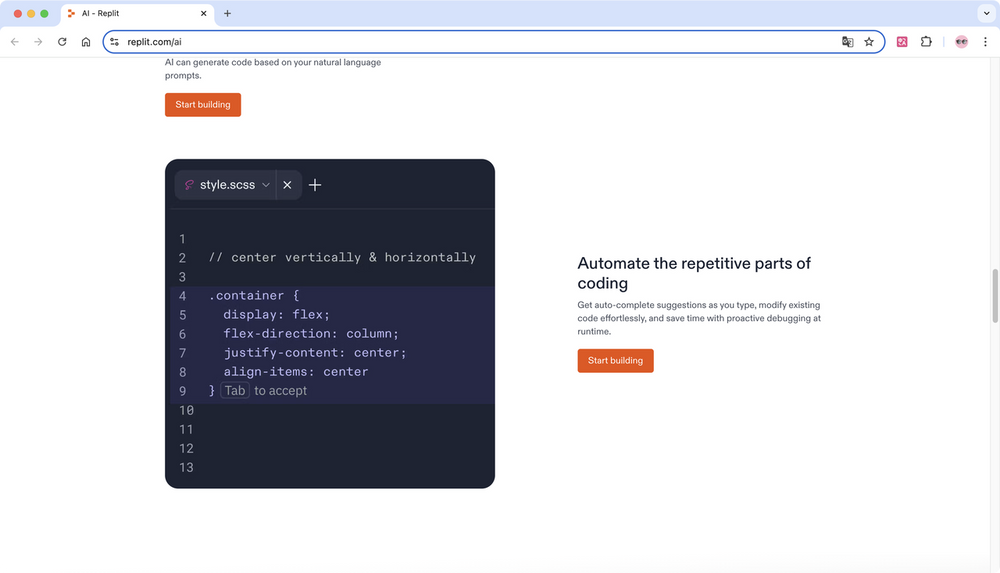Expand the style.scss file dropdown chevron
Screen dimensions: 1000x573
(266, 185)
